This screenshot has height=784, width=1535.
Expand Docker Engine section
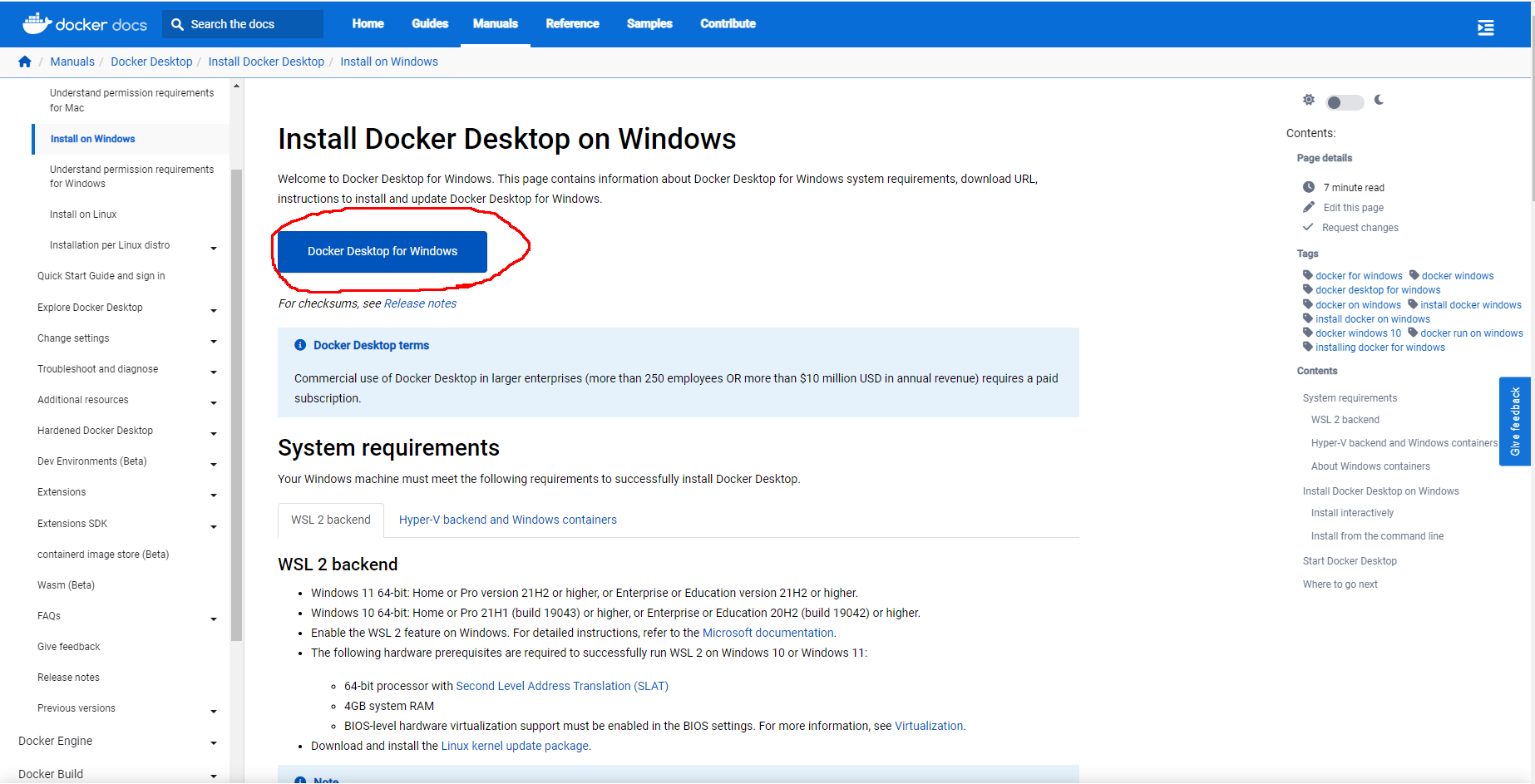(214, 743)
